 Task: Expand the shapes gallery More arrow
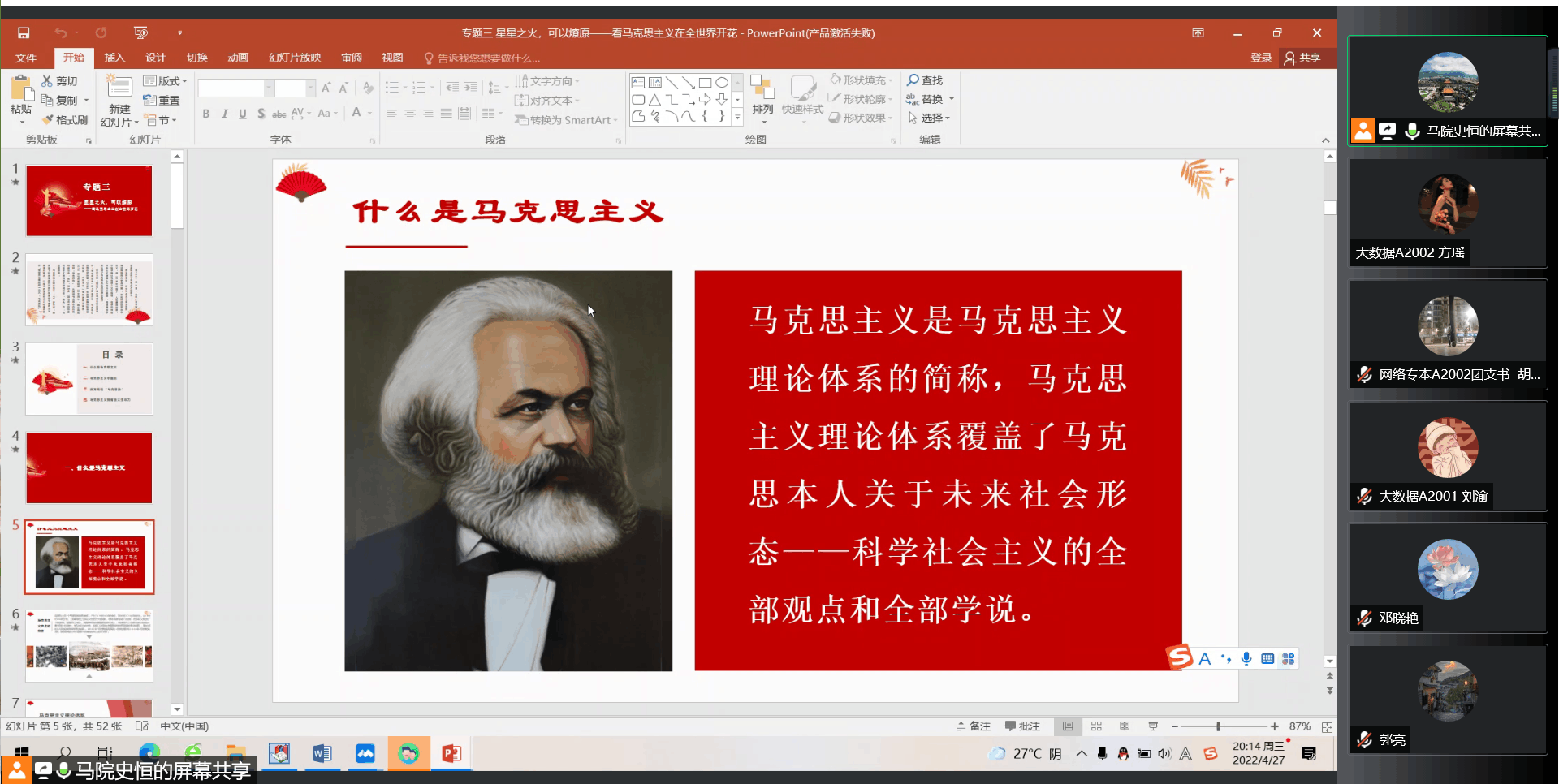737,118
